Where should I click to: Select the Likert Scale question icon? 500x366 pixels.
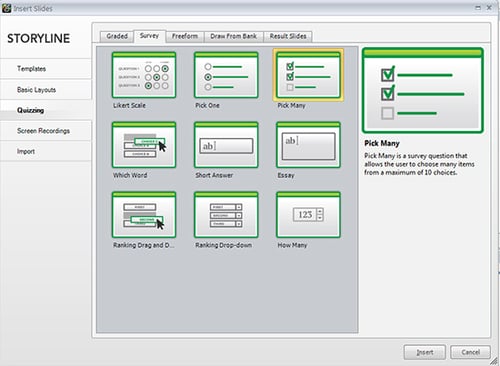tap(144, 75)
